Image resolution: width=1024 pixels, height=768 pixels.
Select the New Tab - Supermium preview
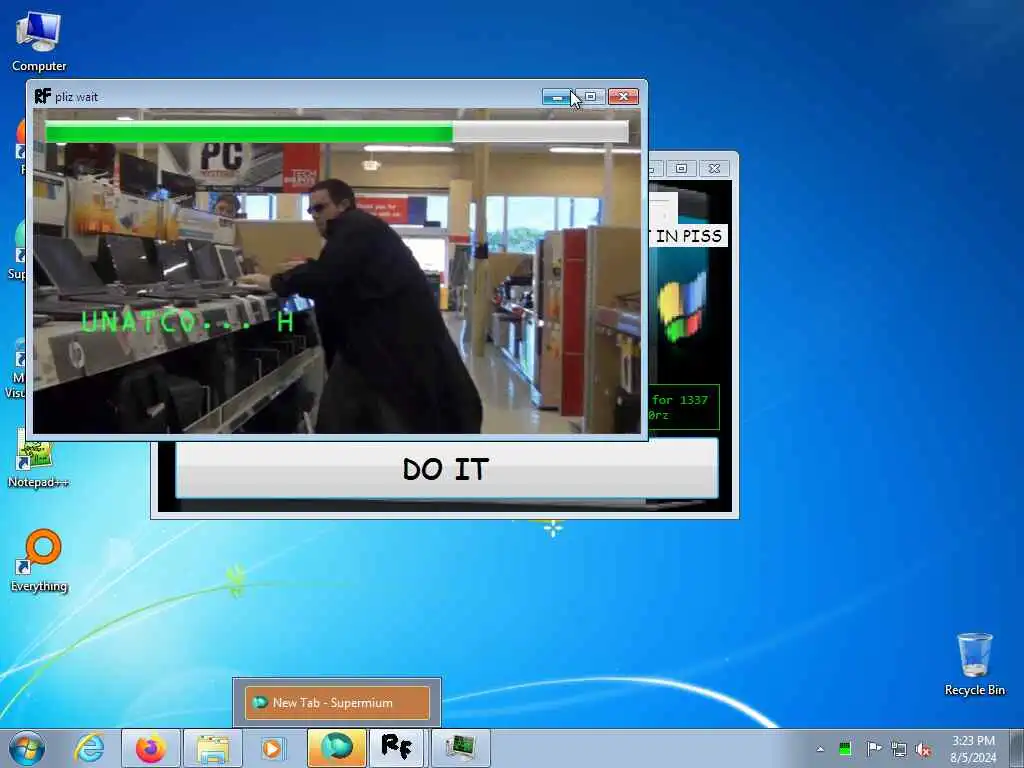coord(338,703)
